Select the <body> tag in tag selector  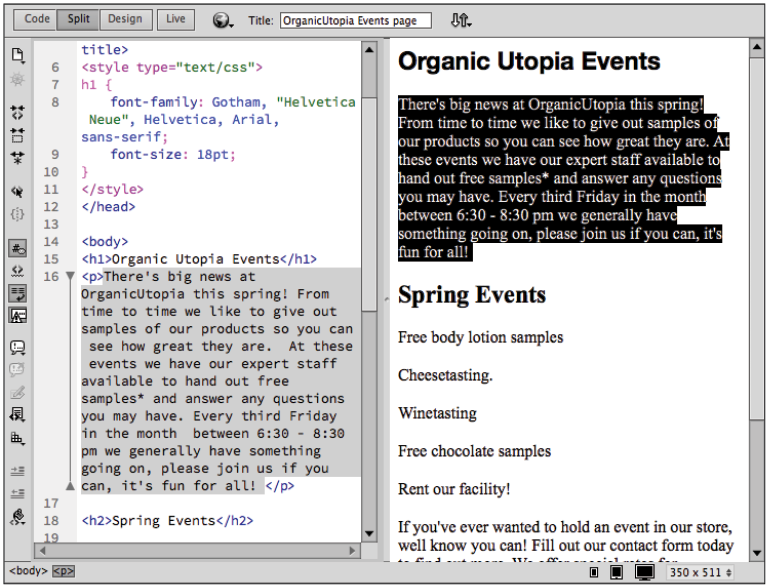point(27,572)
